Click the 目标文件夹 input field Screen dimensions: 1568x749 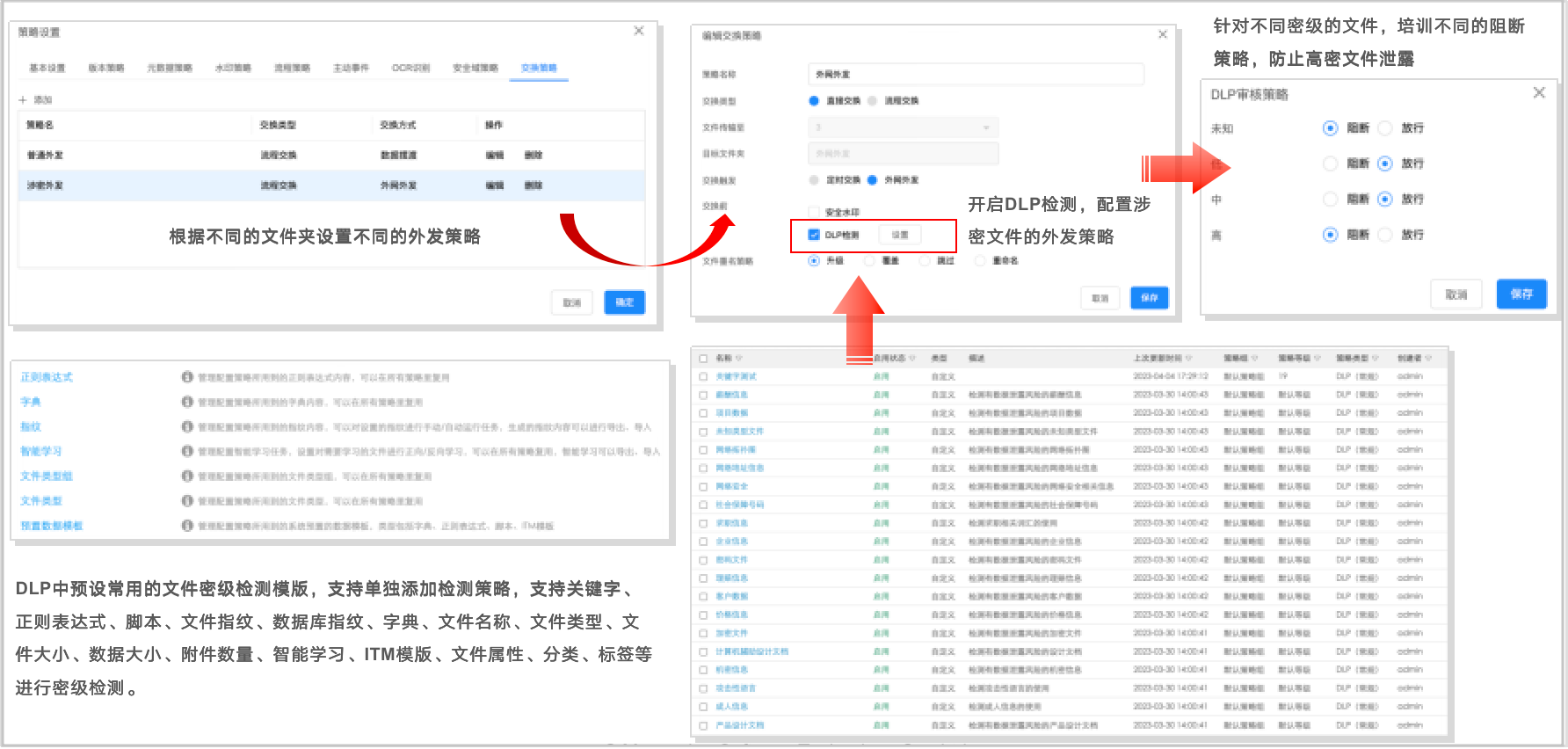[903, 154]
